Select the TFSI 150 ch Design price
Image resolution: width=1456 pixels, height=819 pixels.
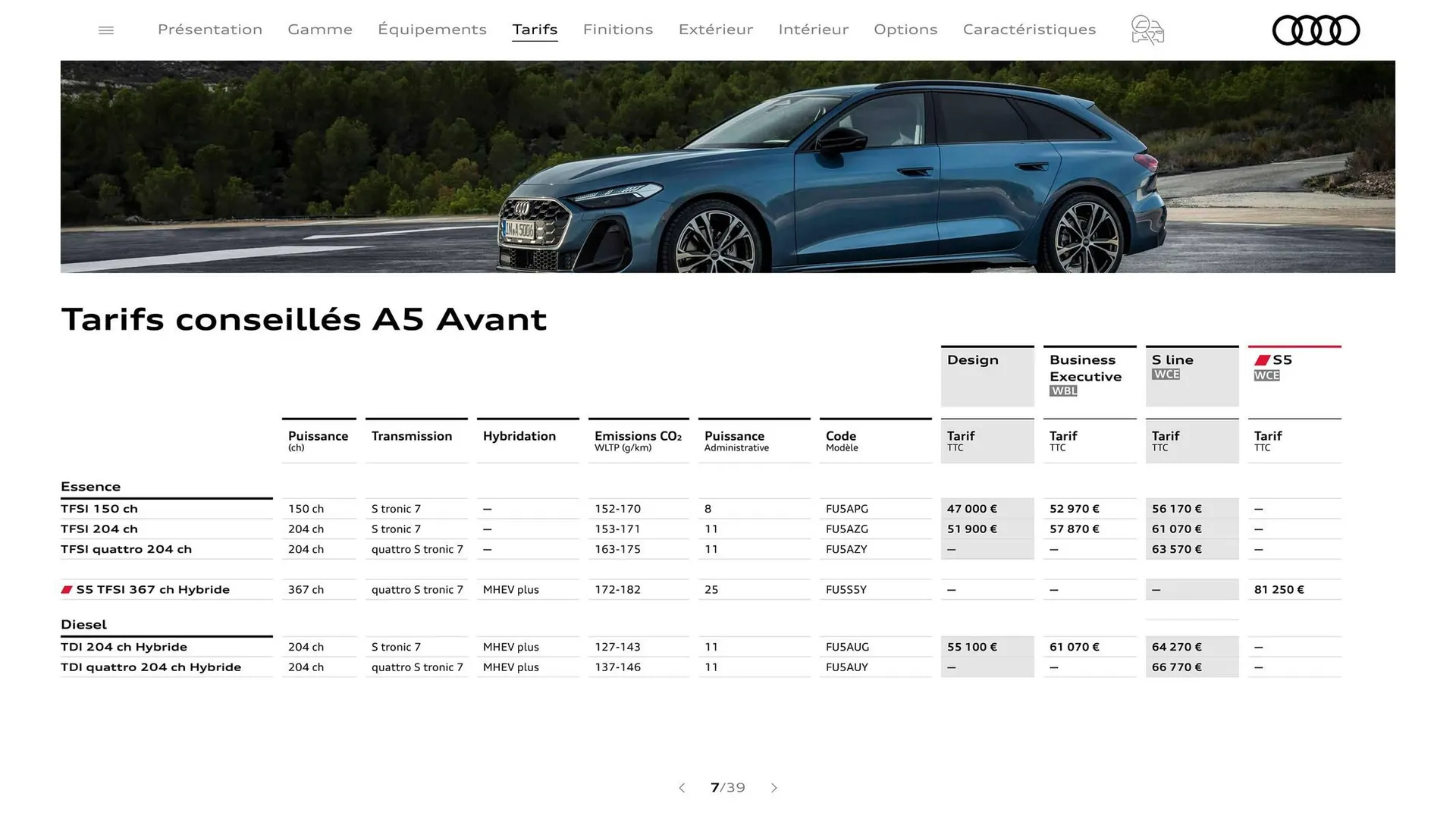[x=971, y=509]
